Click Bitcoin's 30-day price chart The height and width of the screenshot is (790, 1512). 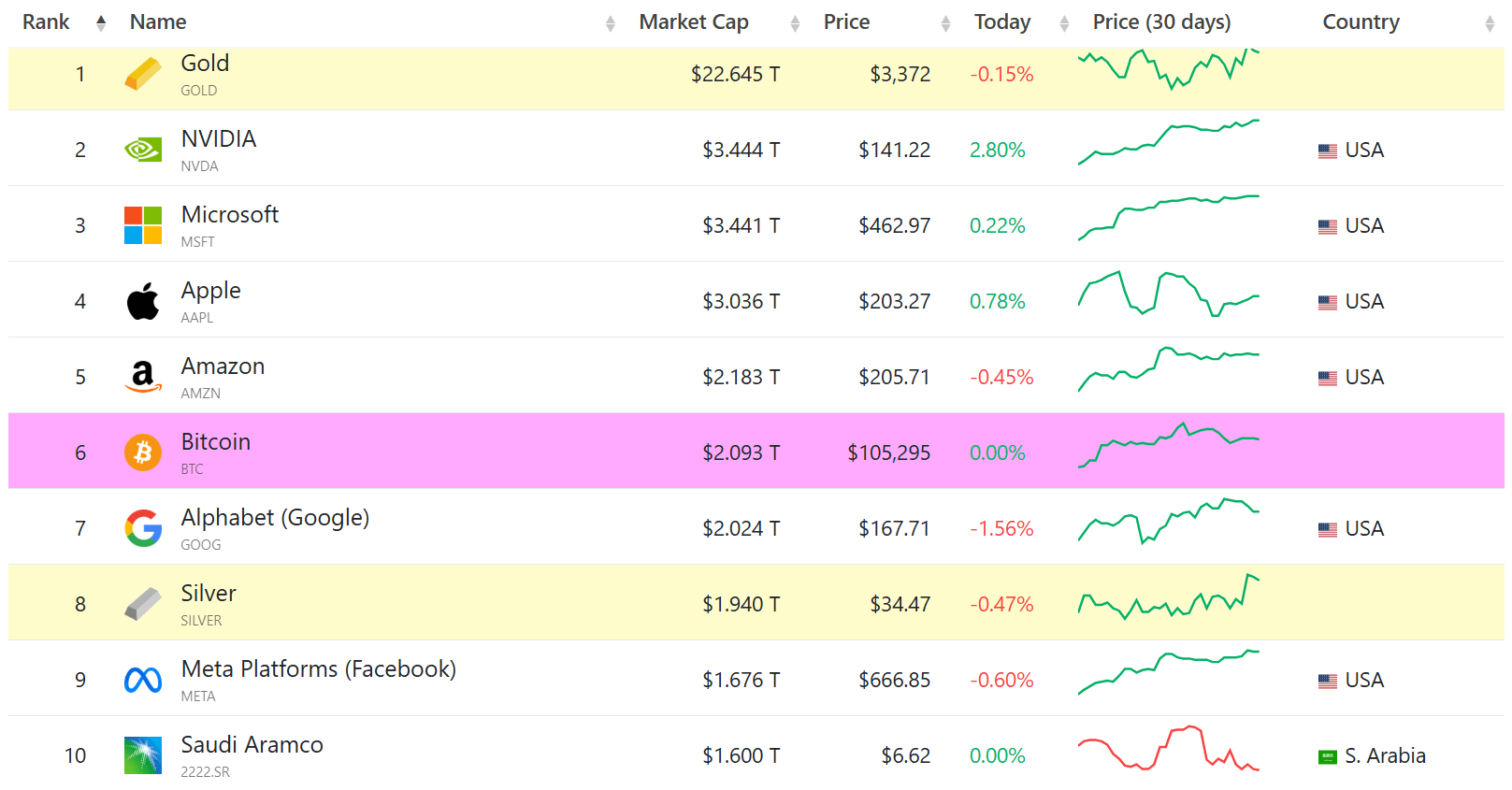click(x=1168, y=445)
